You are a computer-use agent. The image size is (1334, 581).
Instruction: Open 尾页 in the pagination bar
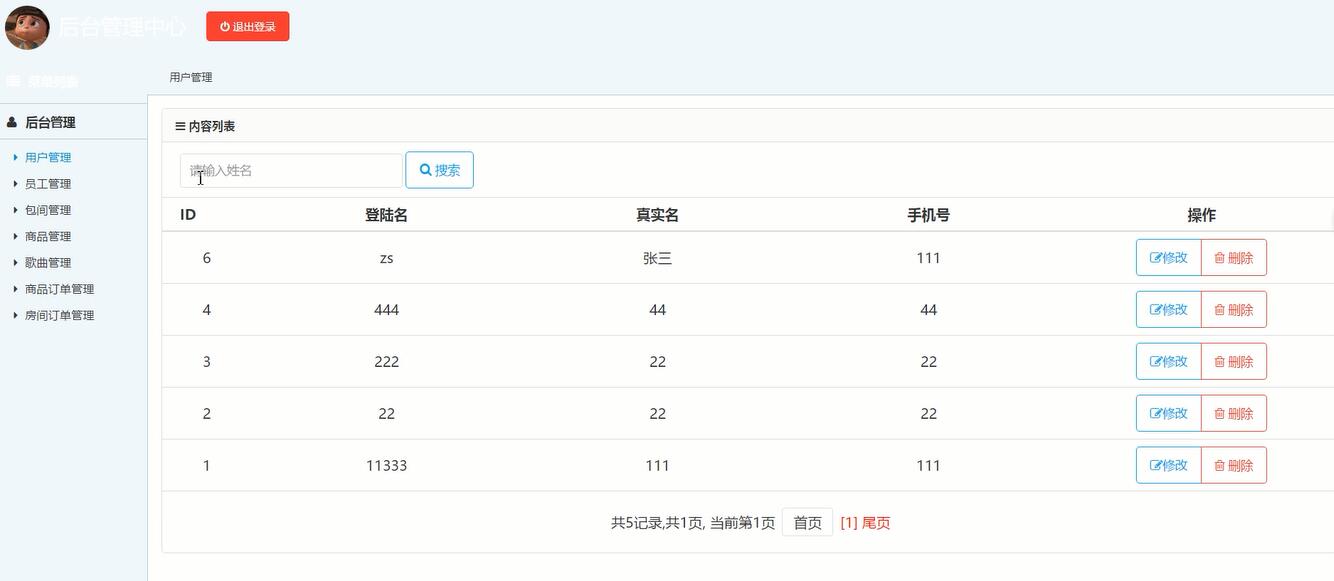(874, 522)
